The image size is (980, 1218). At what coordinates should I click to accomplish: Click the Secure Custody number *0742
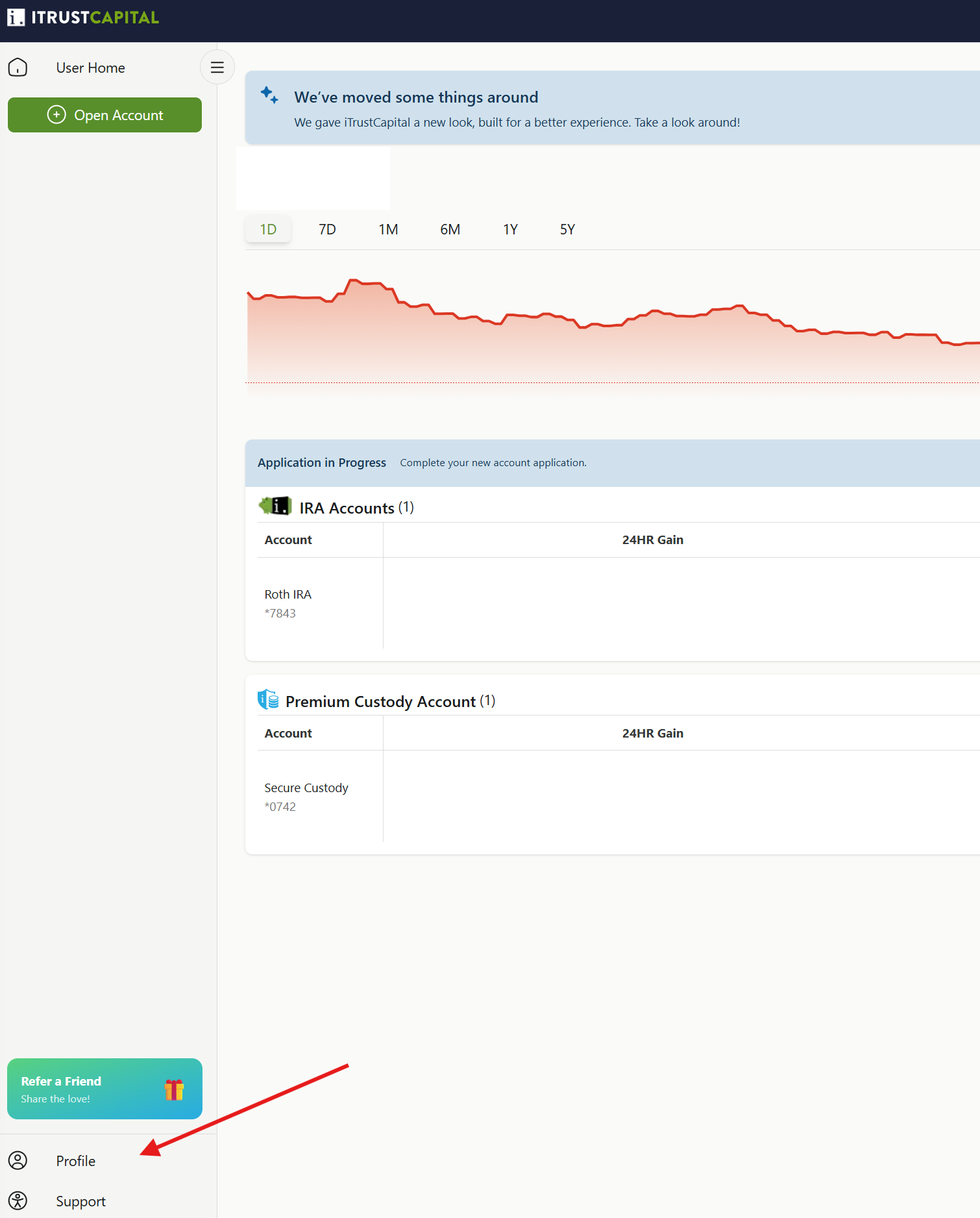(x=280, y=807)
